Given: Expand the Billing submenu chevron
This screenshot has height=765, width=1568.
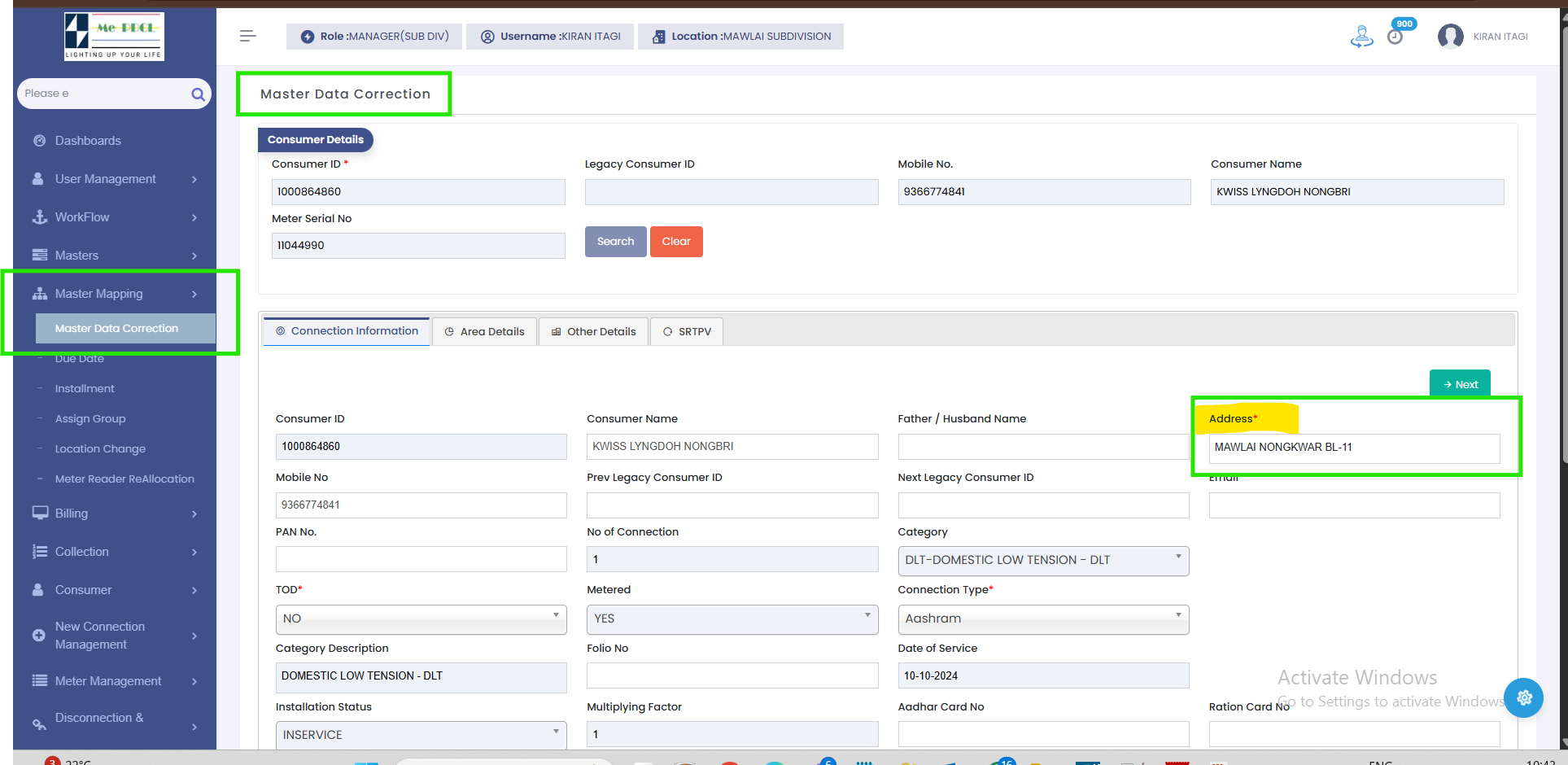Looking at the screenshot, I should (x=194, y=514).
